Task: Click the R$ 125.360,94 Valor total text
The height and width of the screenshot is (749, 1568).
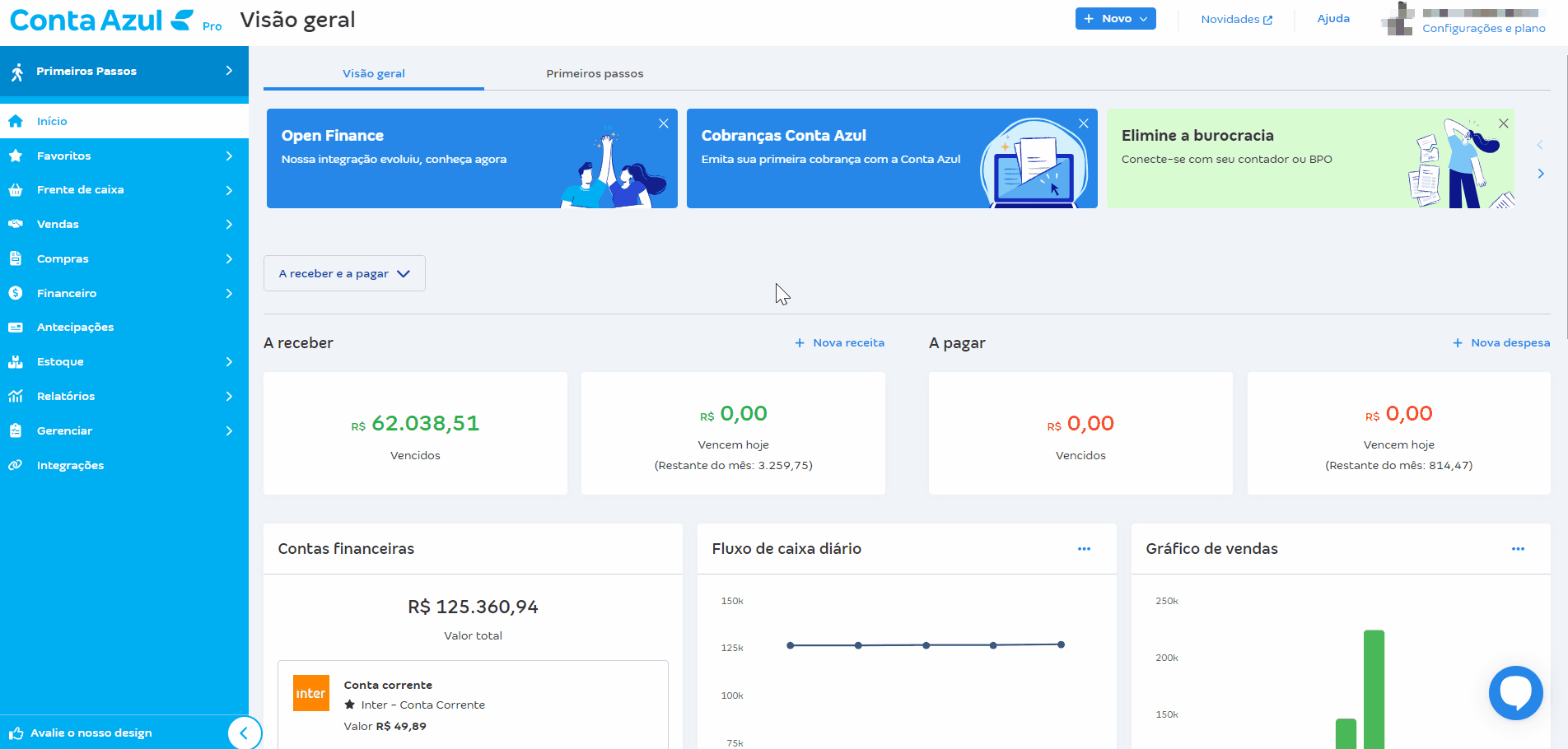Action: (473, 607)
